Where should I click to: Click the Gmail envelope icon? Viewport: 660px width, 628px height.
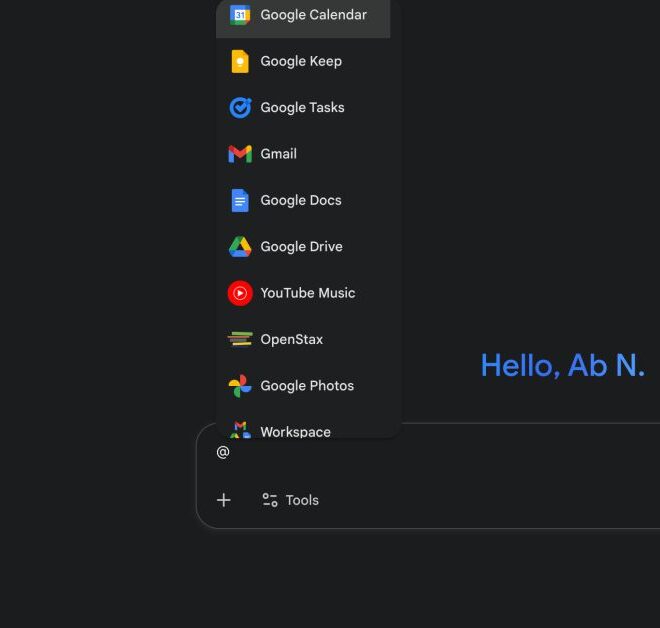point(240,154)
